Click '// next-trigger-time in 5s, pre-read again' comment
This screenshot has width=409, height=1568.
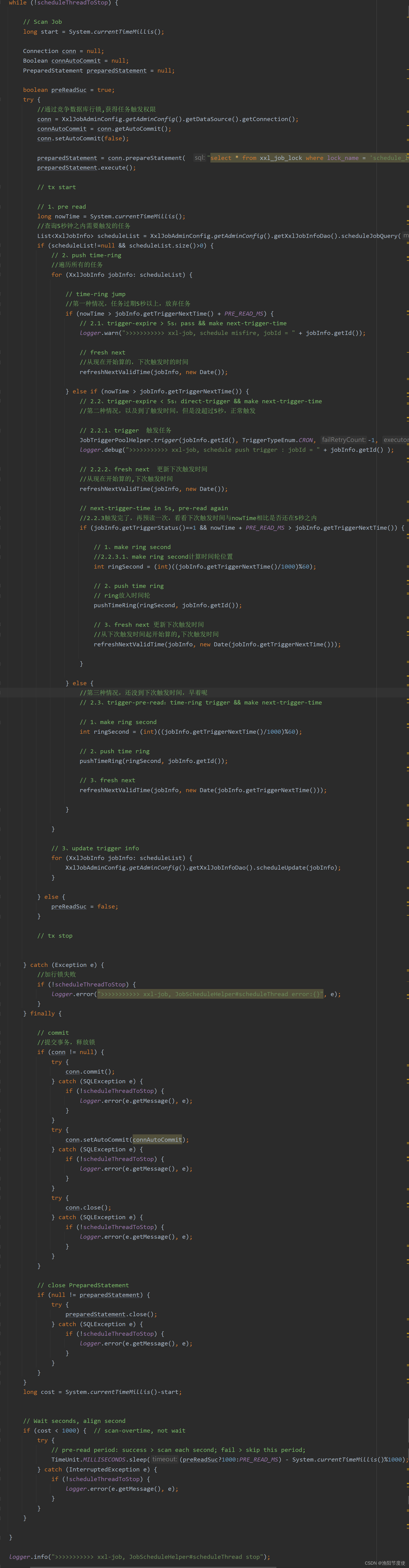point(154,508)
